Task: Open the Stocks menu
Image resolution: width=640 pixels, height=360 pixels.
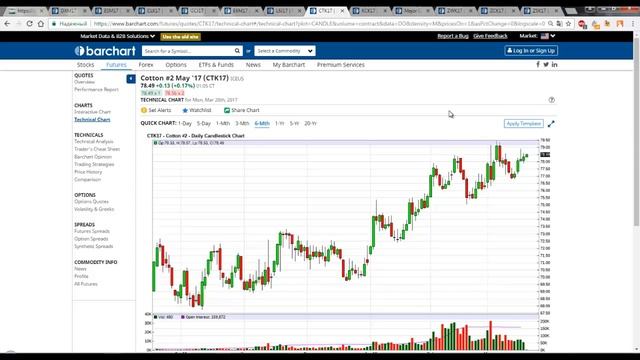Action: point(85,65)
